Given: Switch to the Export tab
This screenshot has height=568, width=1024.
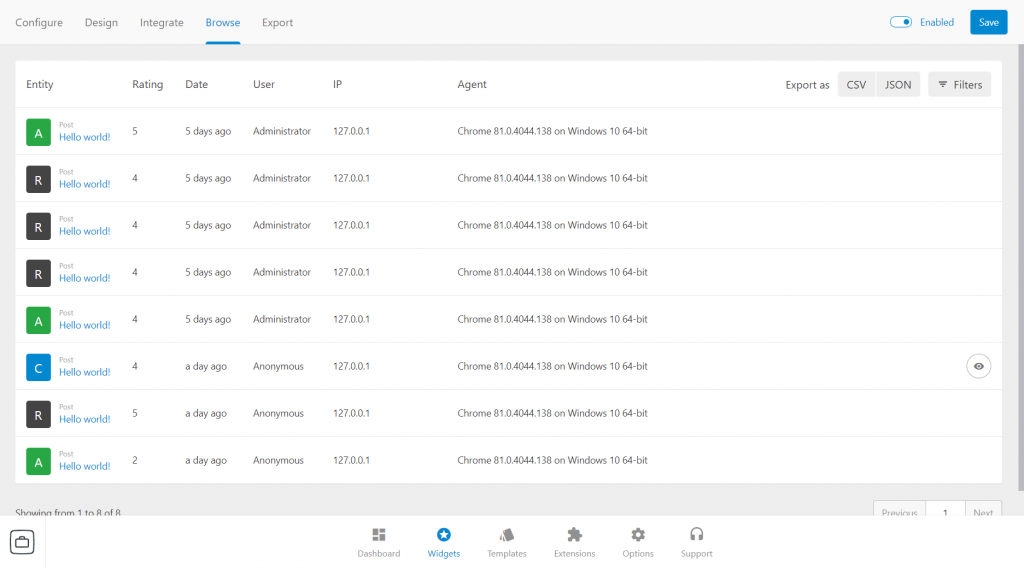Looking at the screenshot, I should coord(278,22).
